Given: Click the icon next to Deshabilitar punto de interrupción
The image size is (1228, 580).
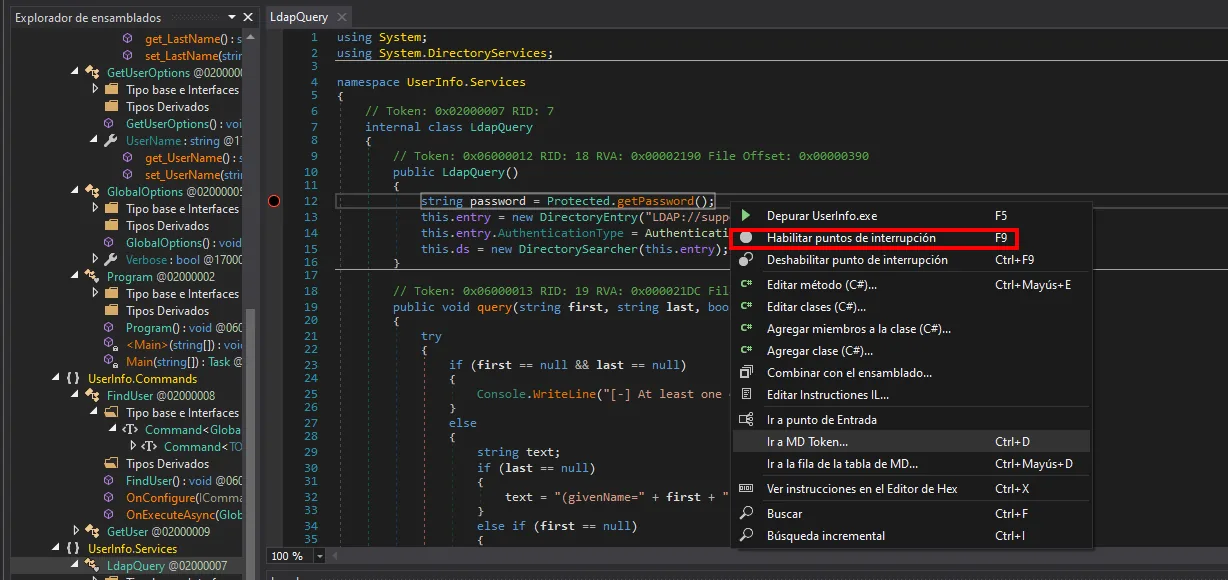Looking at the screenshot, I should tap(745, 260).
